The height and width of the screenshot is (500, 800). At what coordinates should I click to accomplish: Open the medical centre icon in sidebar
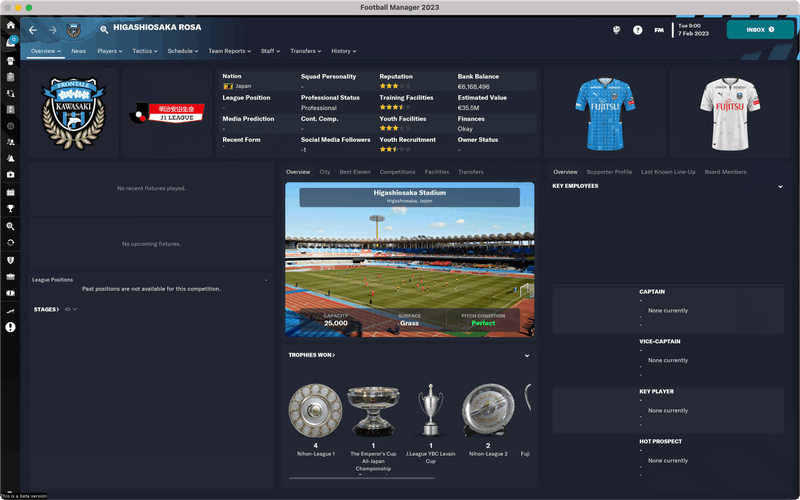[10, 174]
